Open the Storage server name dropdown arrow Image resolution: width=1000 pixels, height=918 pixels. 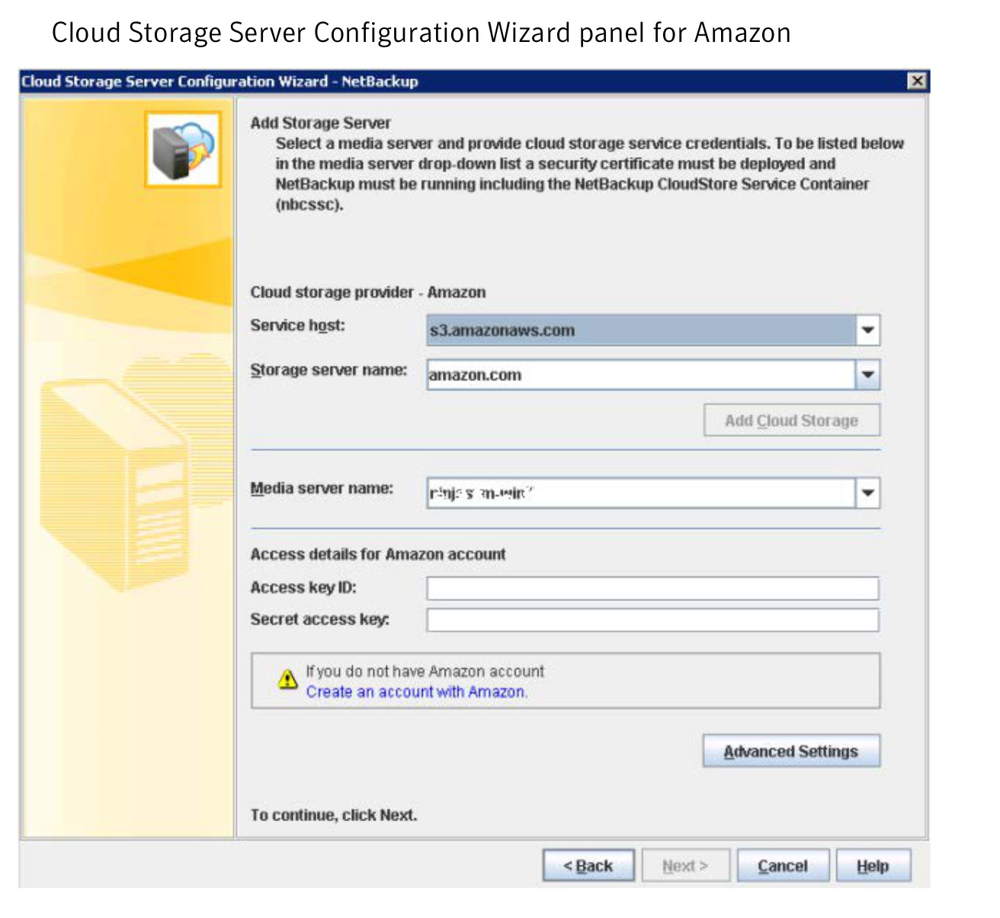point(867,374)
